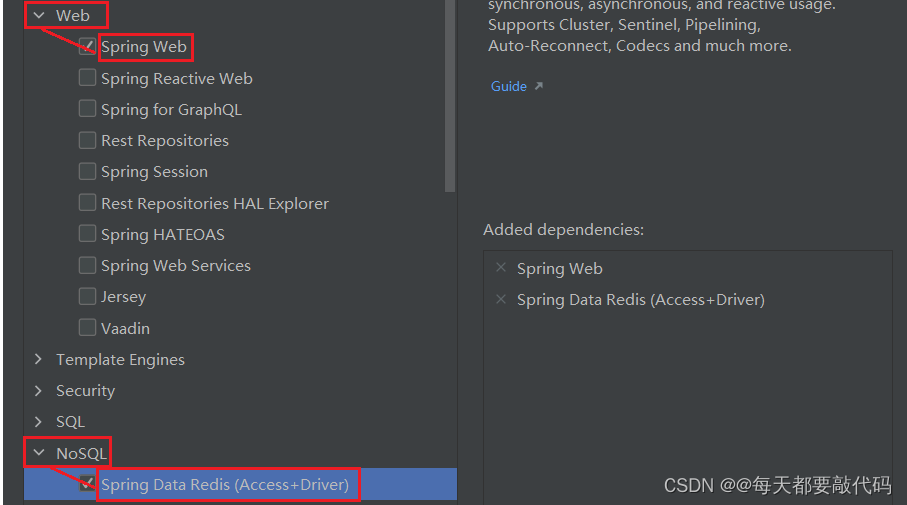
Task: Select the Spring Reactive Web label
Action: [177, 79]
